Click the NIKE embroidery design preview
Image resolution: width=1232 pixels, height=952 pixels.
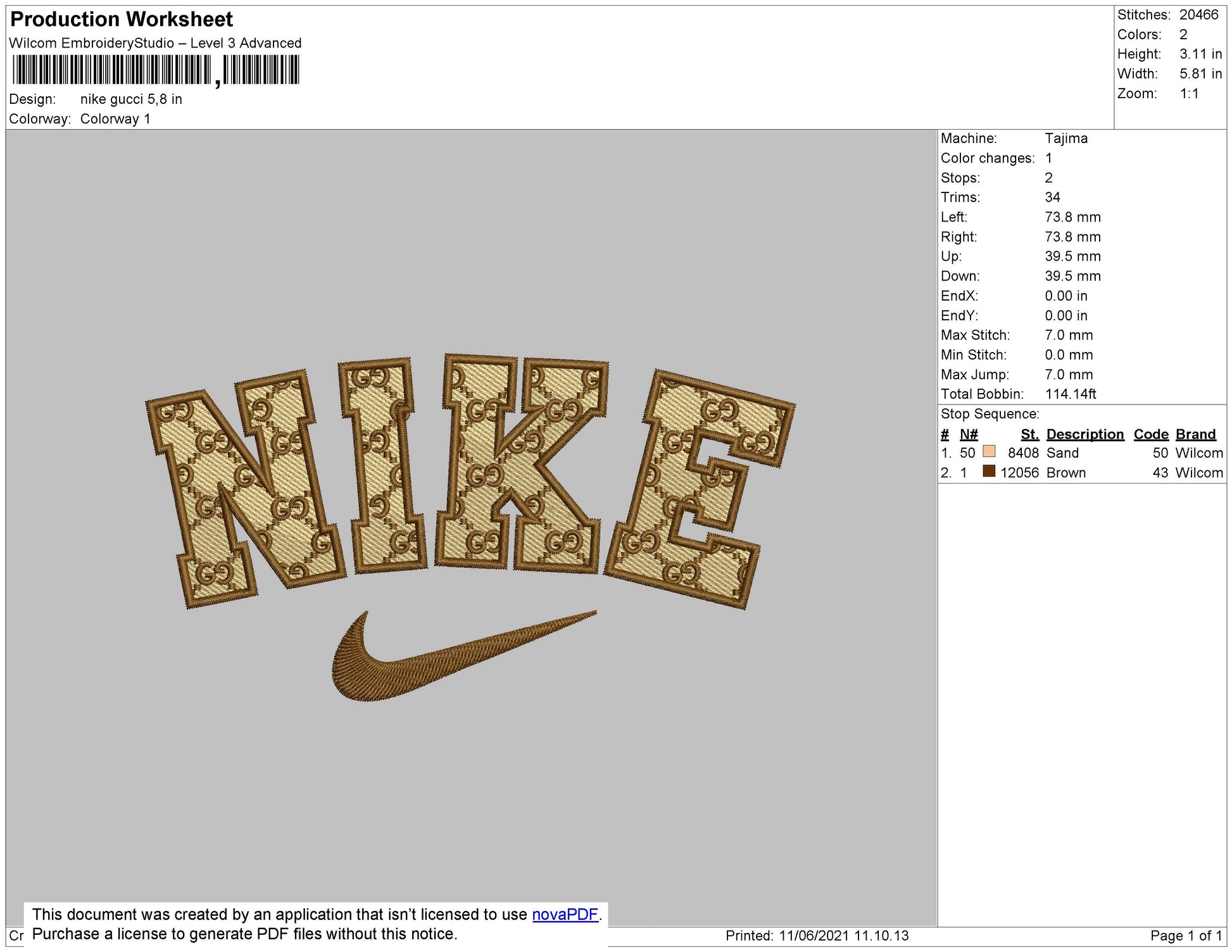coord(470,481)
